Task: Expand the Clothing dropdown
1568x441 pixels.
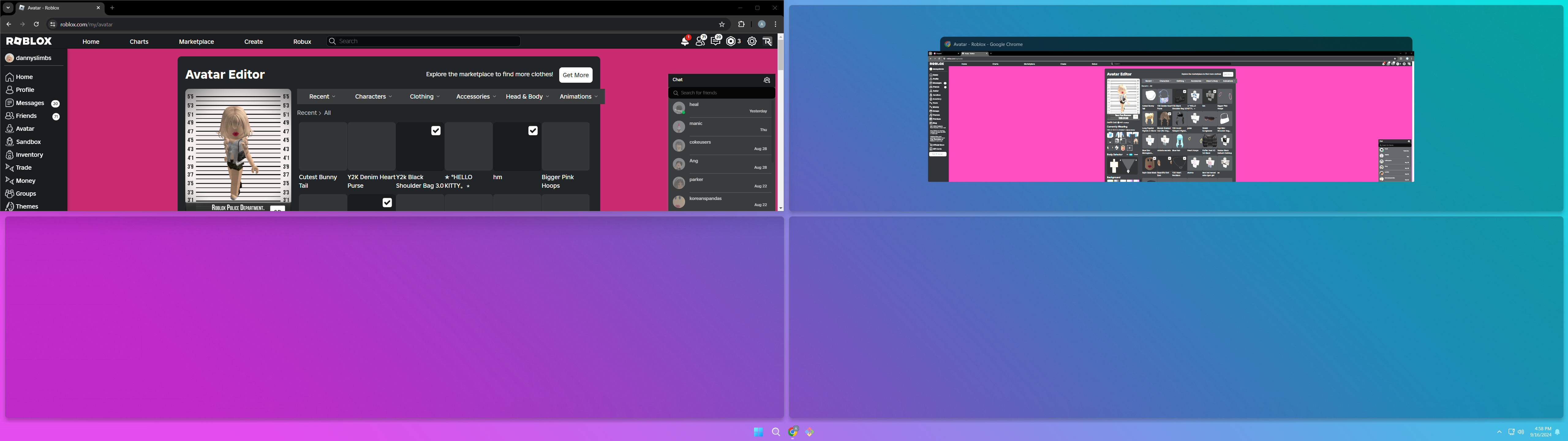Action: pos(424,97)
